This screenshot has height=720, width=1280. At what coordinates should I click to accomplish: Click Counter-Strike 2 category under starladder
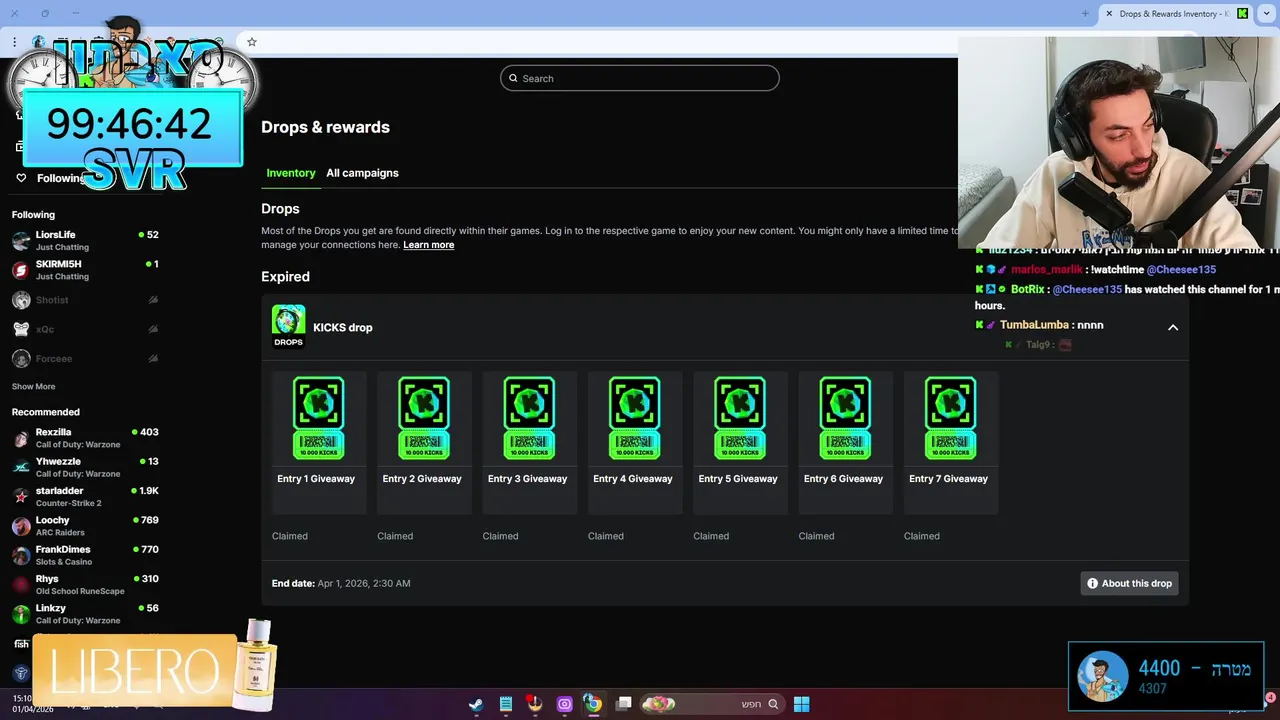69,503
